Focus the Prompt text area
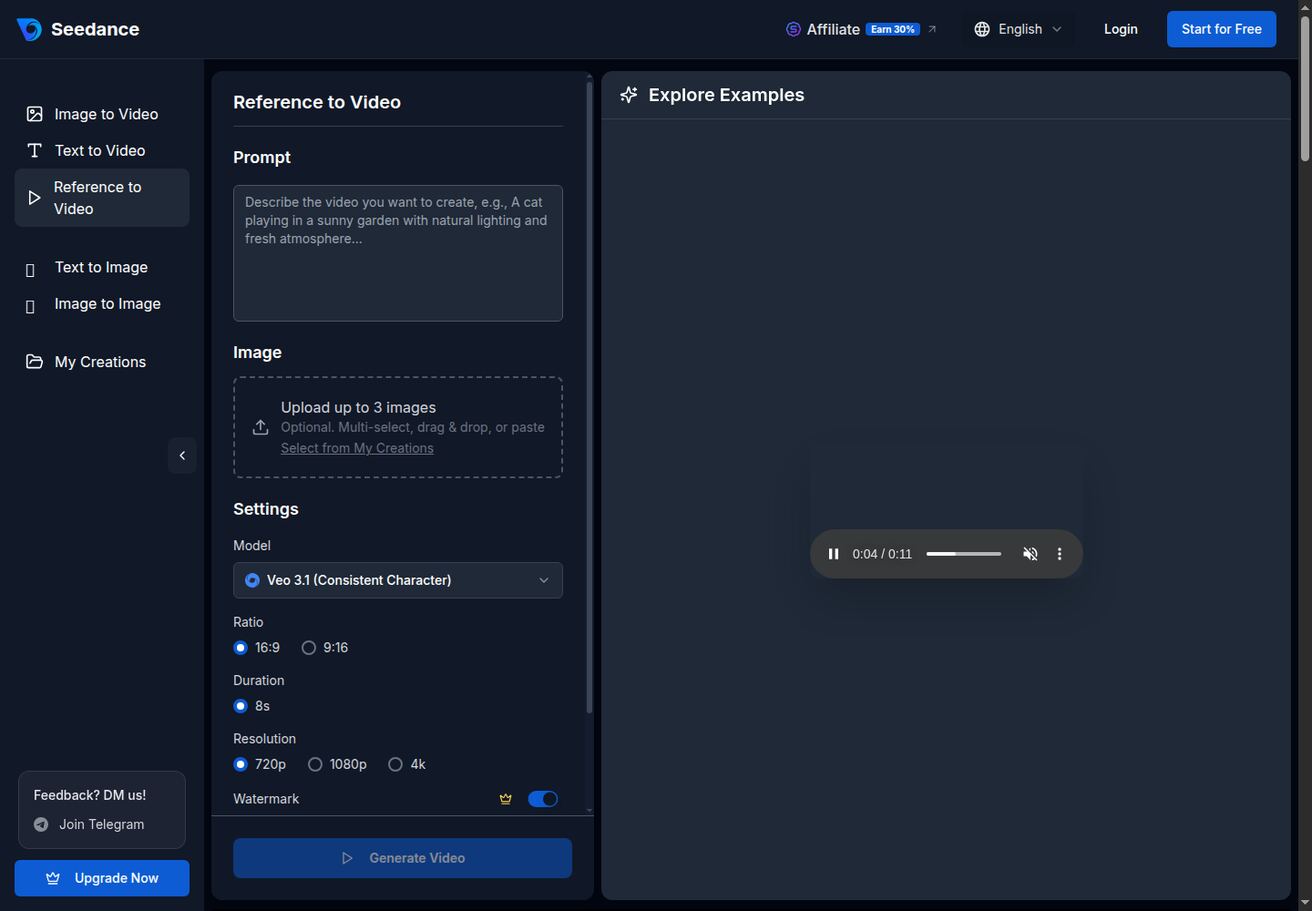 point(398,253)
